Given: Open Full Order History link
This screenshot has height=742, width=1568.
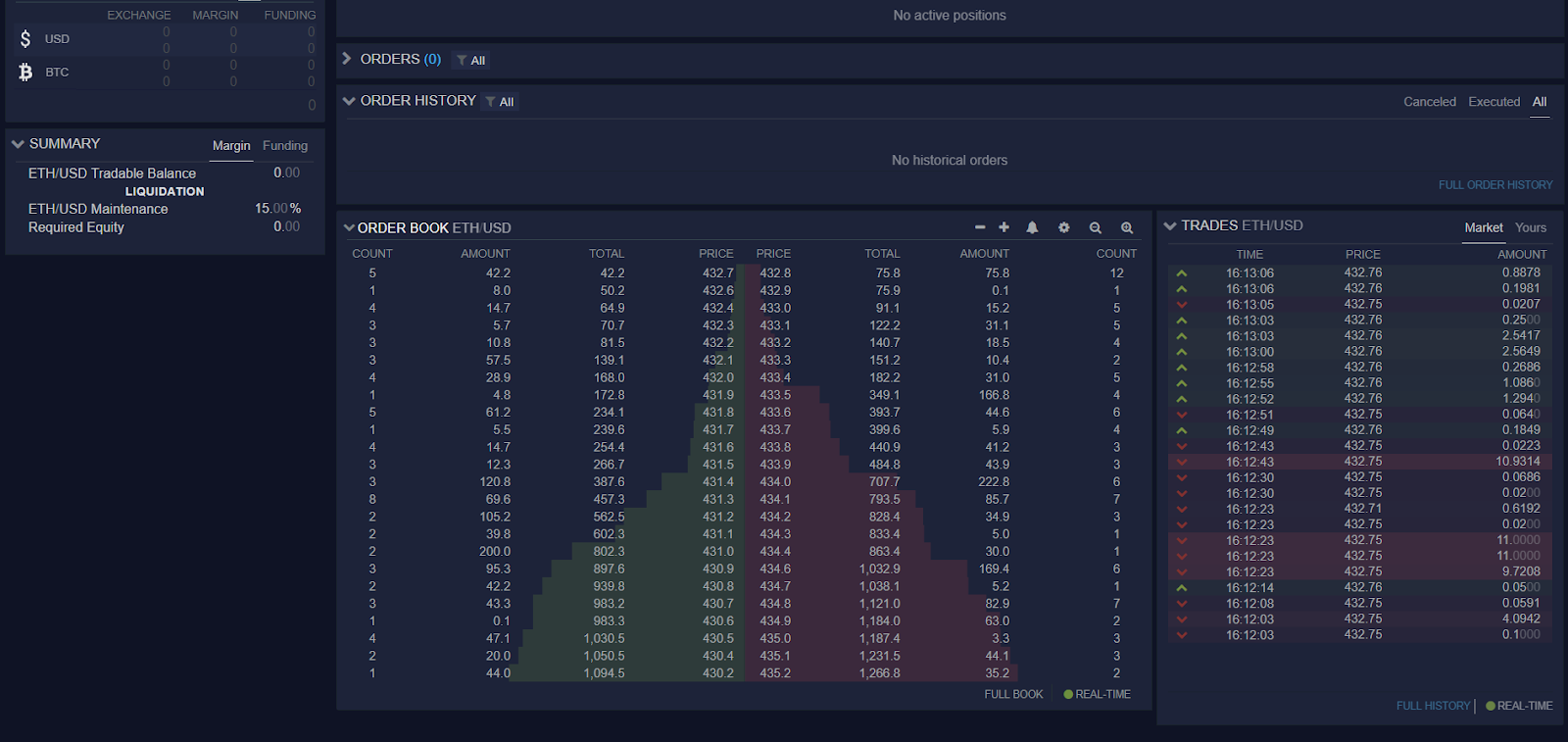Looking at the screenshot, I should [1495, 185].
